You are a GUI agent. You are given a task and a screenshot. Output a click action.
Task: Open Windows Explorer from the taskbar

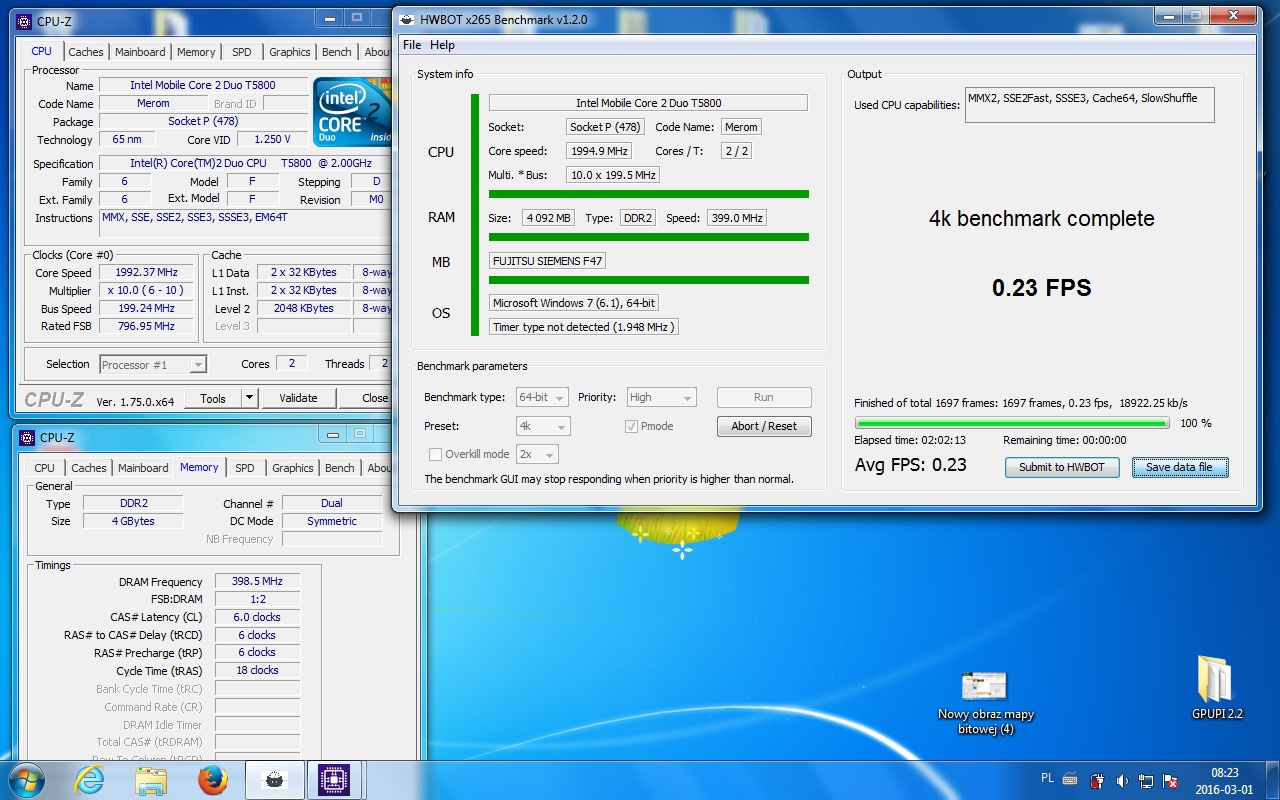tap(151, 780)
